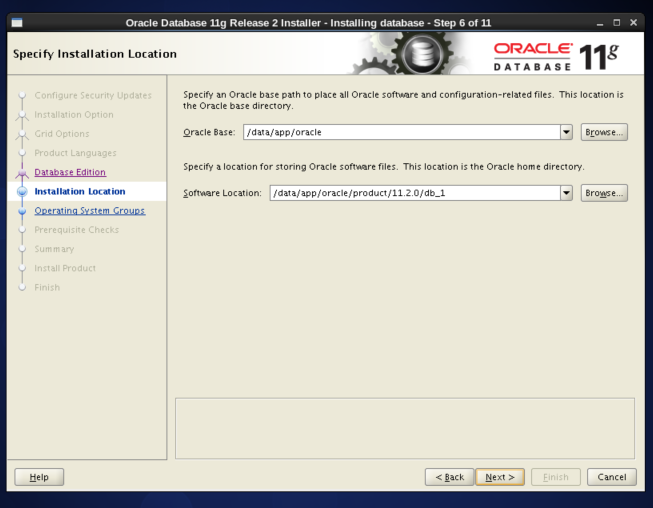
Task: Select the Installation Location step
Action: tap(80, 191)
